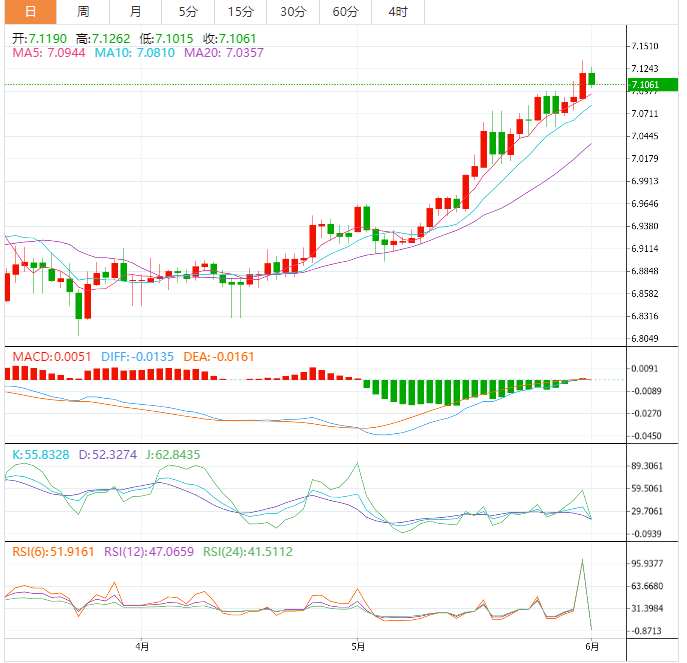
Task: Select the 日 daily chart tab
Action: tap(30, 12)
